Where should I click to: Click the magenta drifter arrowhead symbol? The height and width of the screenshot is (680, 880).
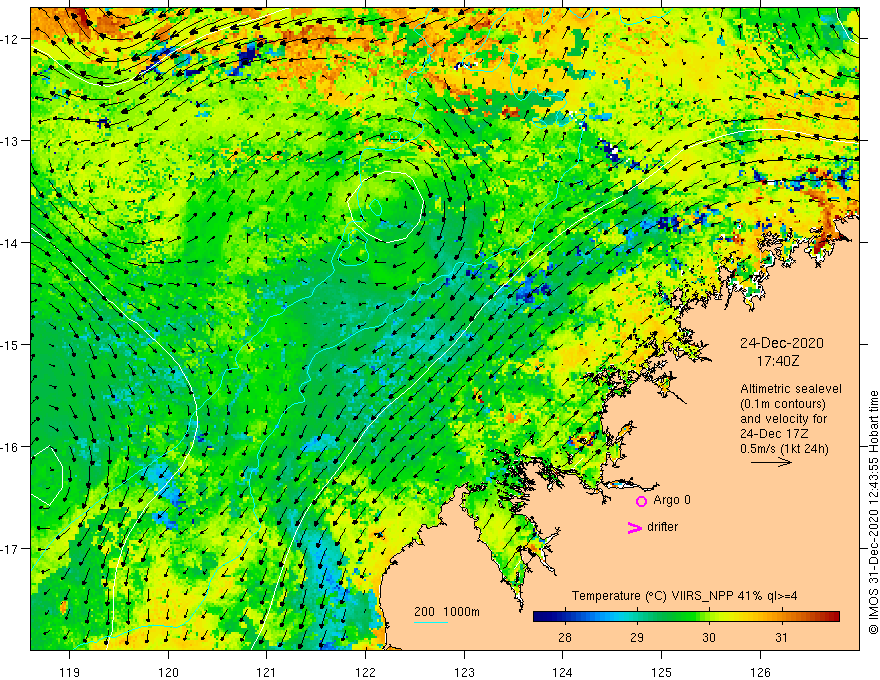click(x=635, y=527)
